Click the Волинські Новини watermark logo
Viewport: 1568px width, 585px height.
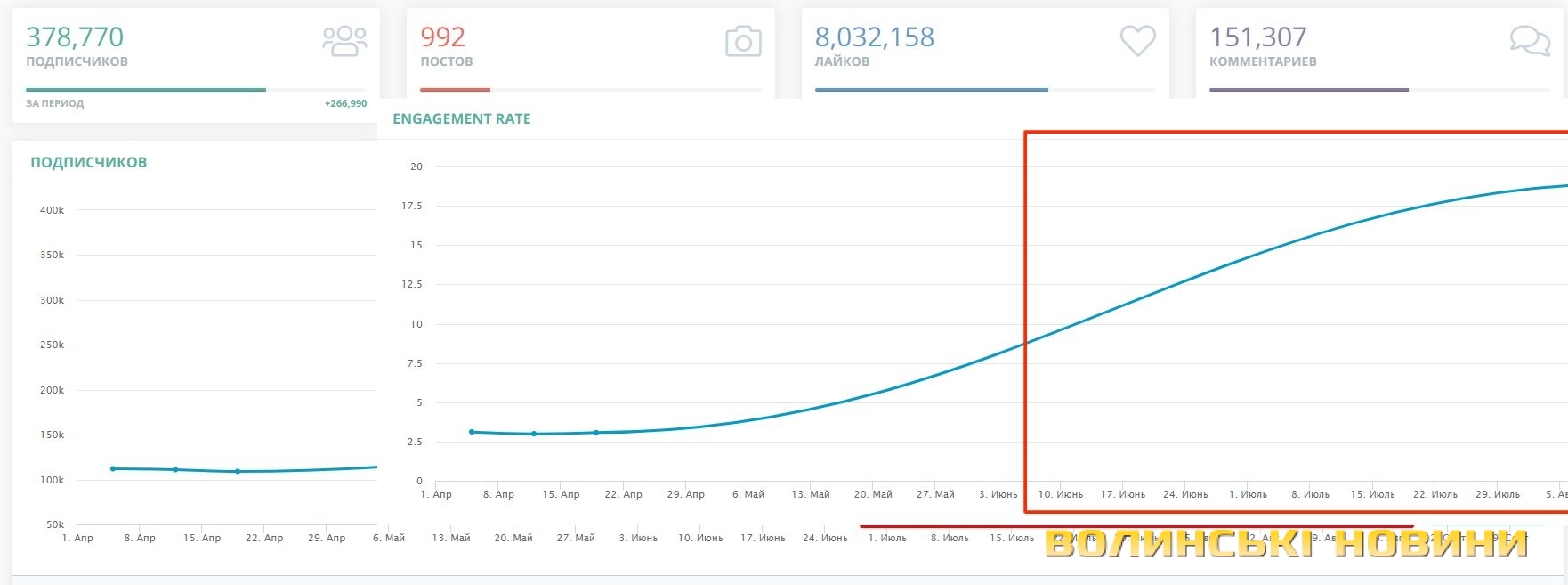point(1286,542)
